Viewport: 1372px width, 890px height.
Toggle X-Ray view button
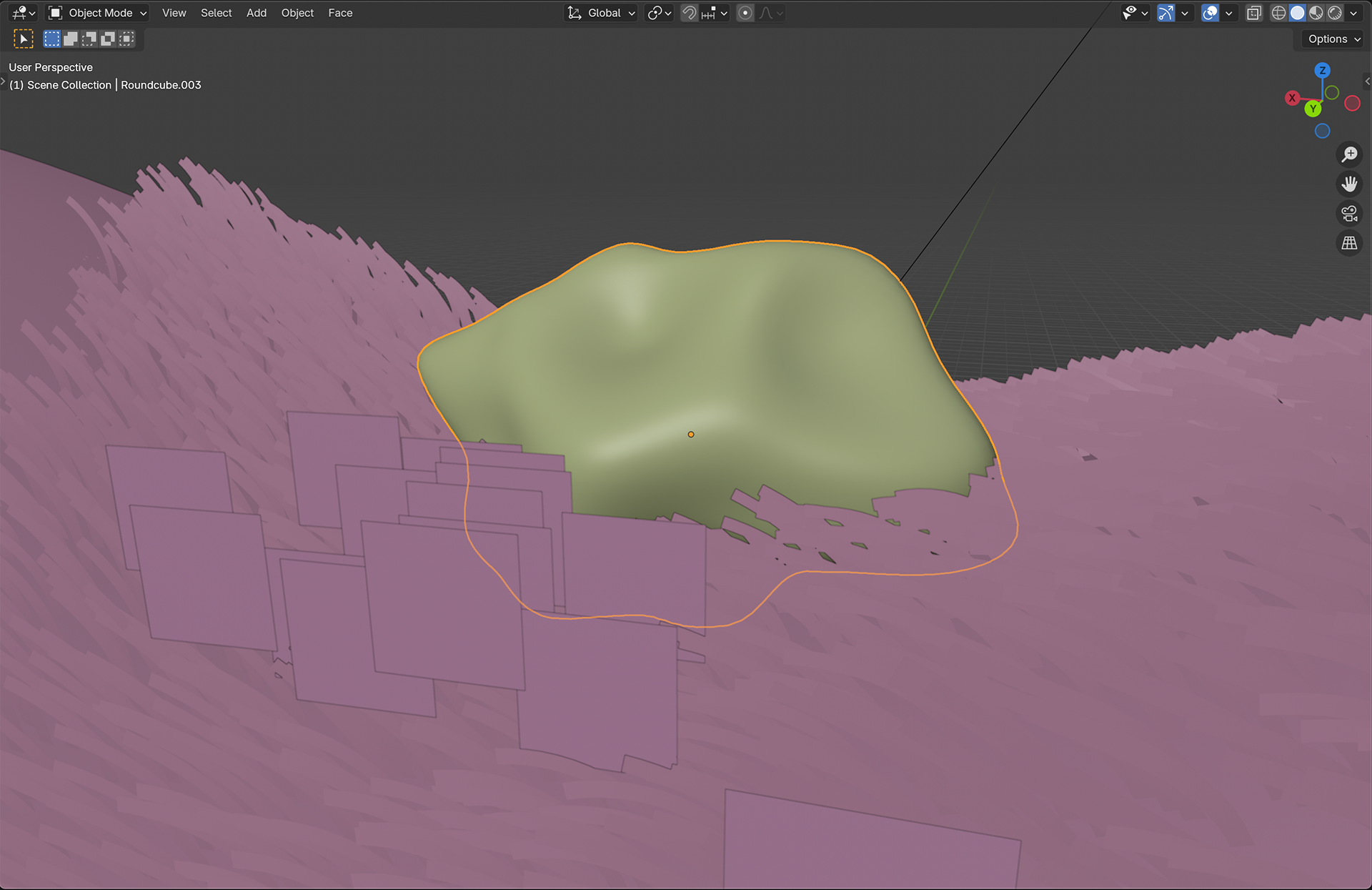click(x=1254, y=13)
